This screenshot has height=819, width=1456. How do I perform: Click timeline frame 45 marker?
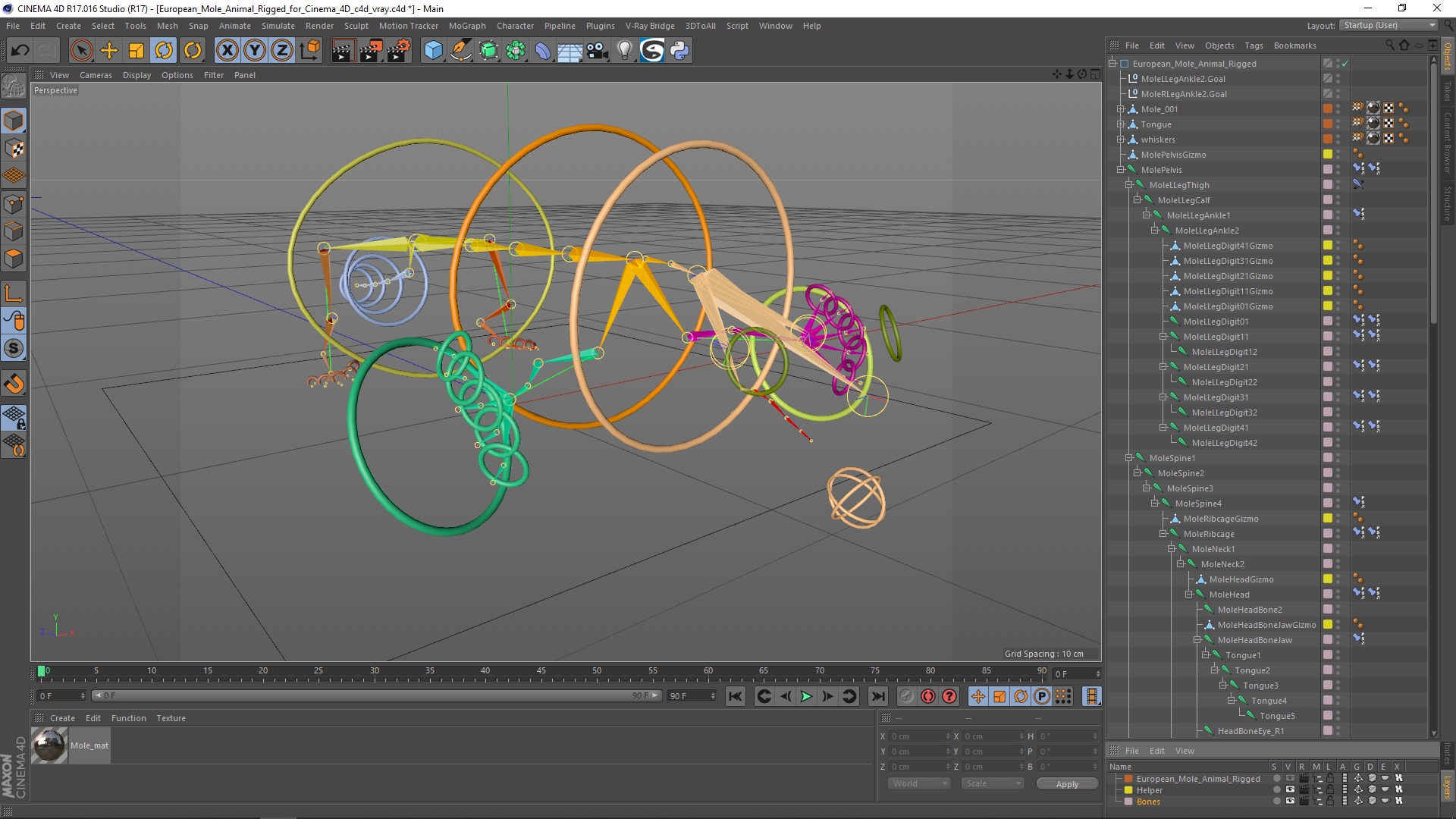click(x=541, y=672)
